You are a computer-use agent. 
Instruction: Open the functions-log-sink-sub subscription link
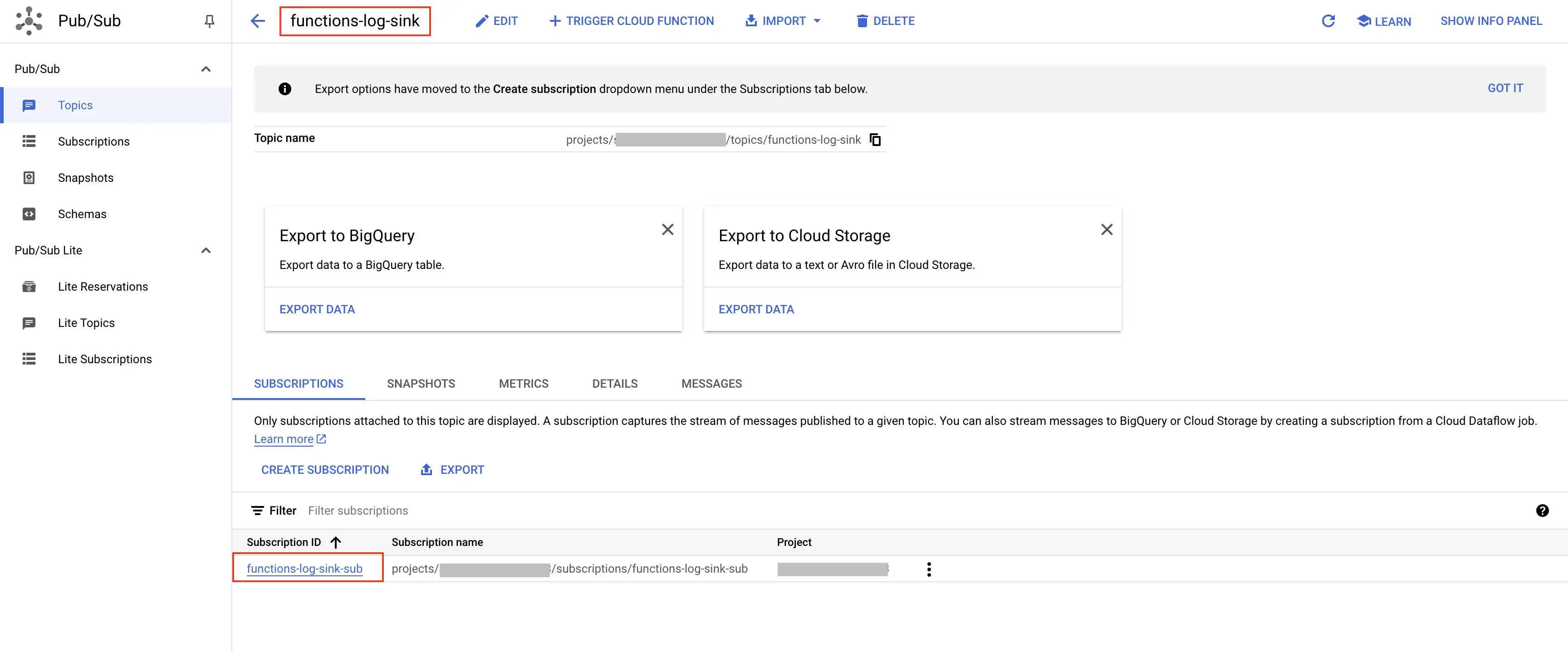coord(304,568)
